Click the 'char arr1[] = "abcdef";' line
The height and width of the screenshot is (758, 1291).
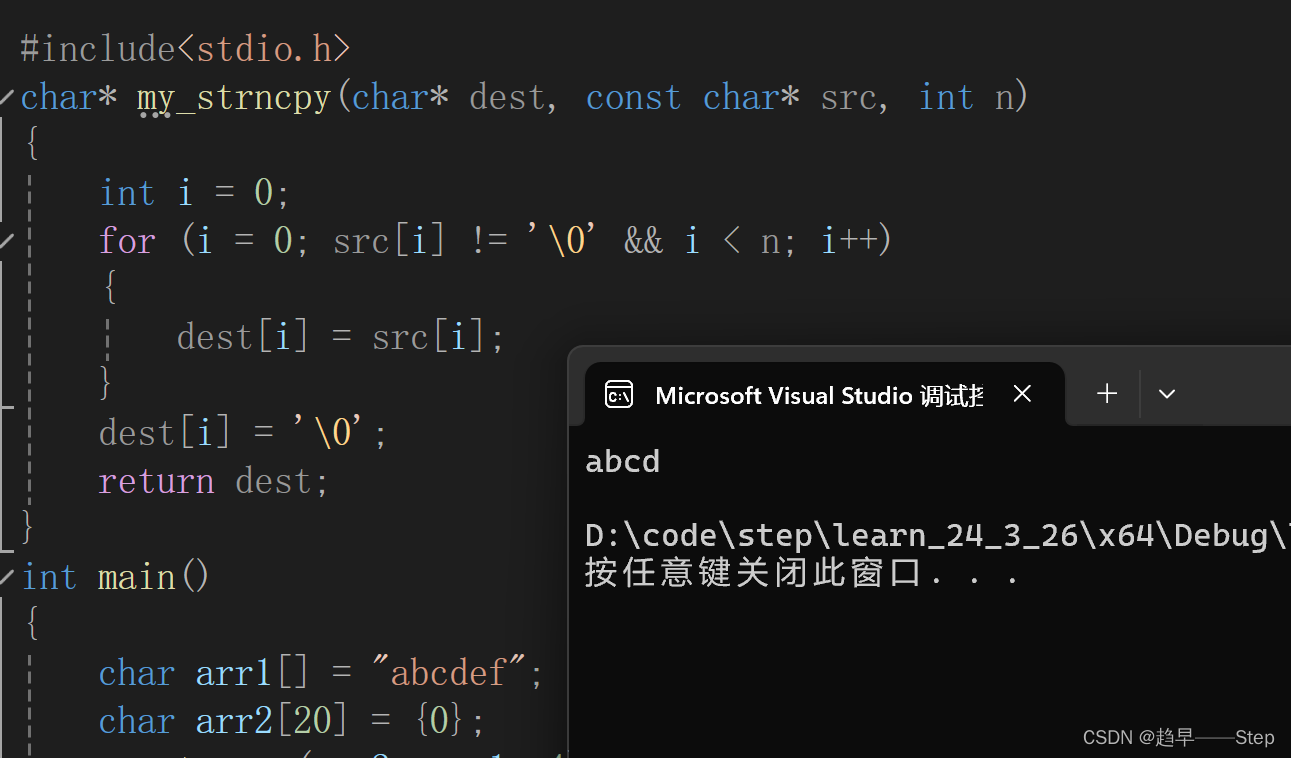tap(321, 673)
